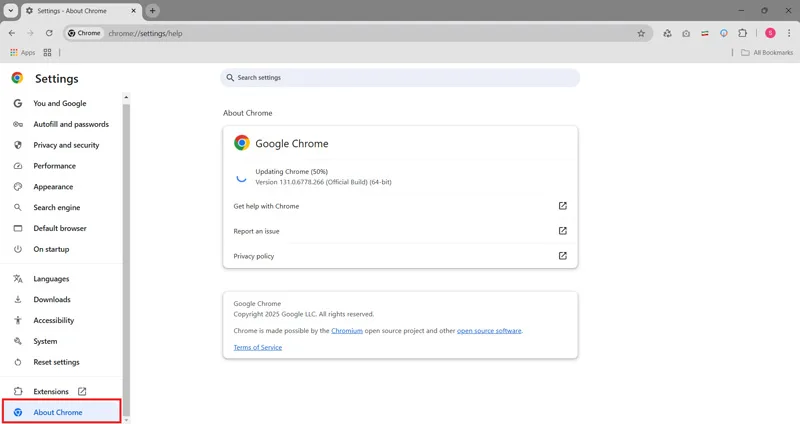Click the sidebar vertical scrollbar thumb
Screen dimensions: 800x424
[126, 260]
